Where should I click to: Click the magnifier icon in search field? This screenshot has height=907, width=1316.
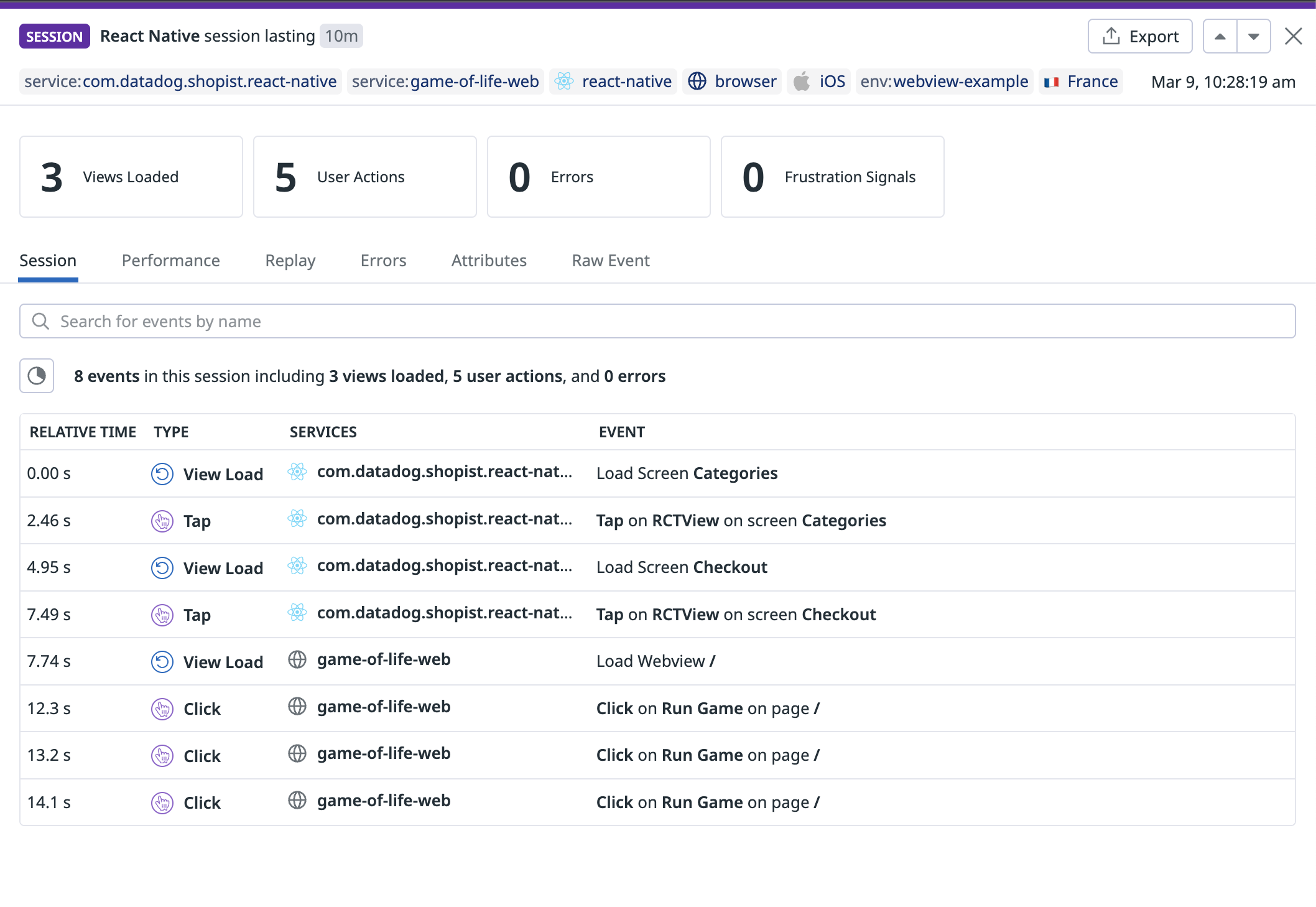[40, 321]
